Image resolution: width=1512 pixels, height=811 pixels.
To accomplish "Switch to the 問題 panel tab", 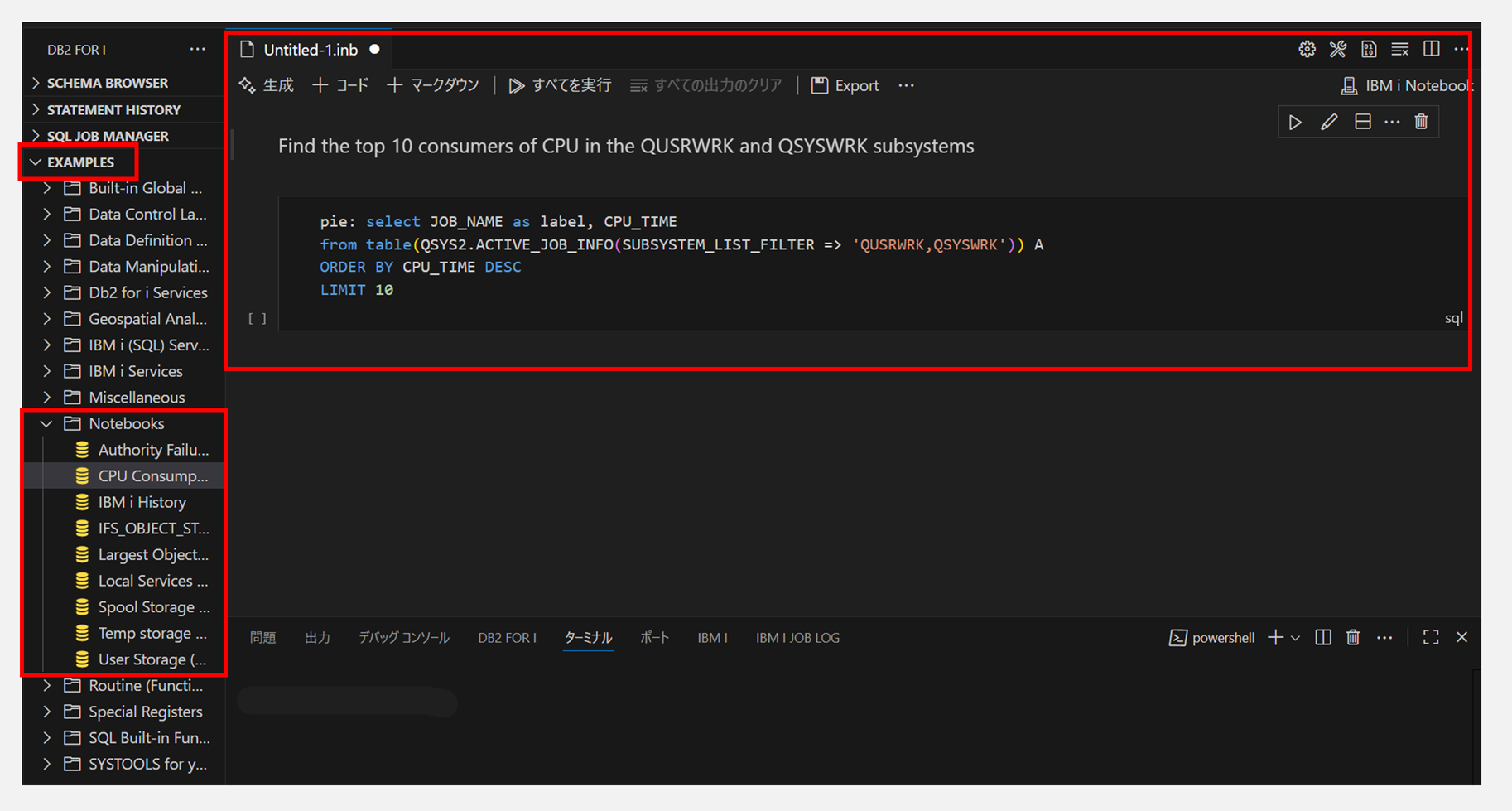I will [262, 638].
